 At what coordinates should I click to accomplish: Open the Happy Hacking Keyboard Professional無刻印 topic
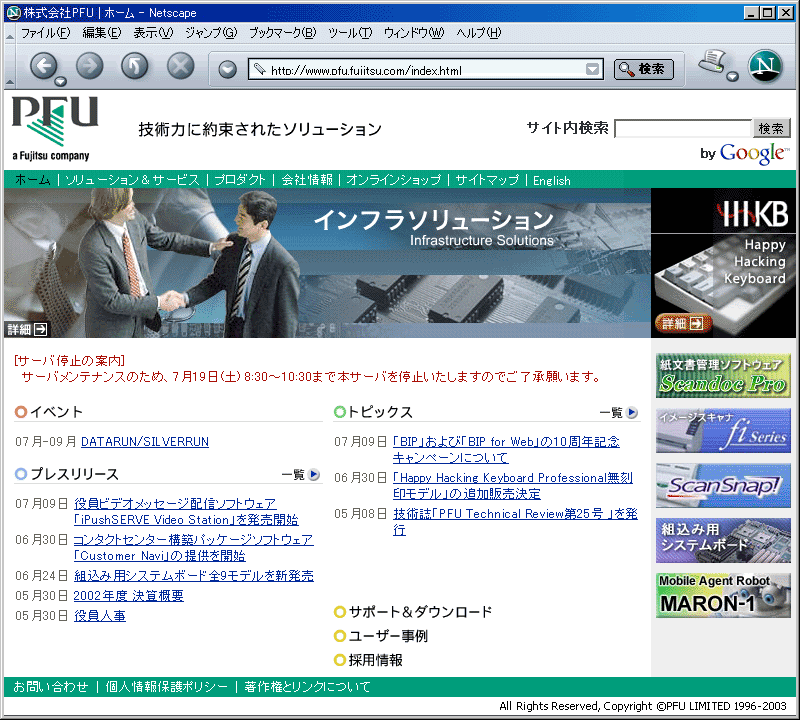(x=513, y=486)
